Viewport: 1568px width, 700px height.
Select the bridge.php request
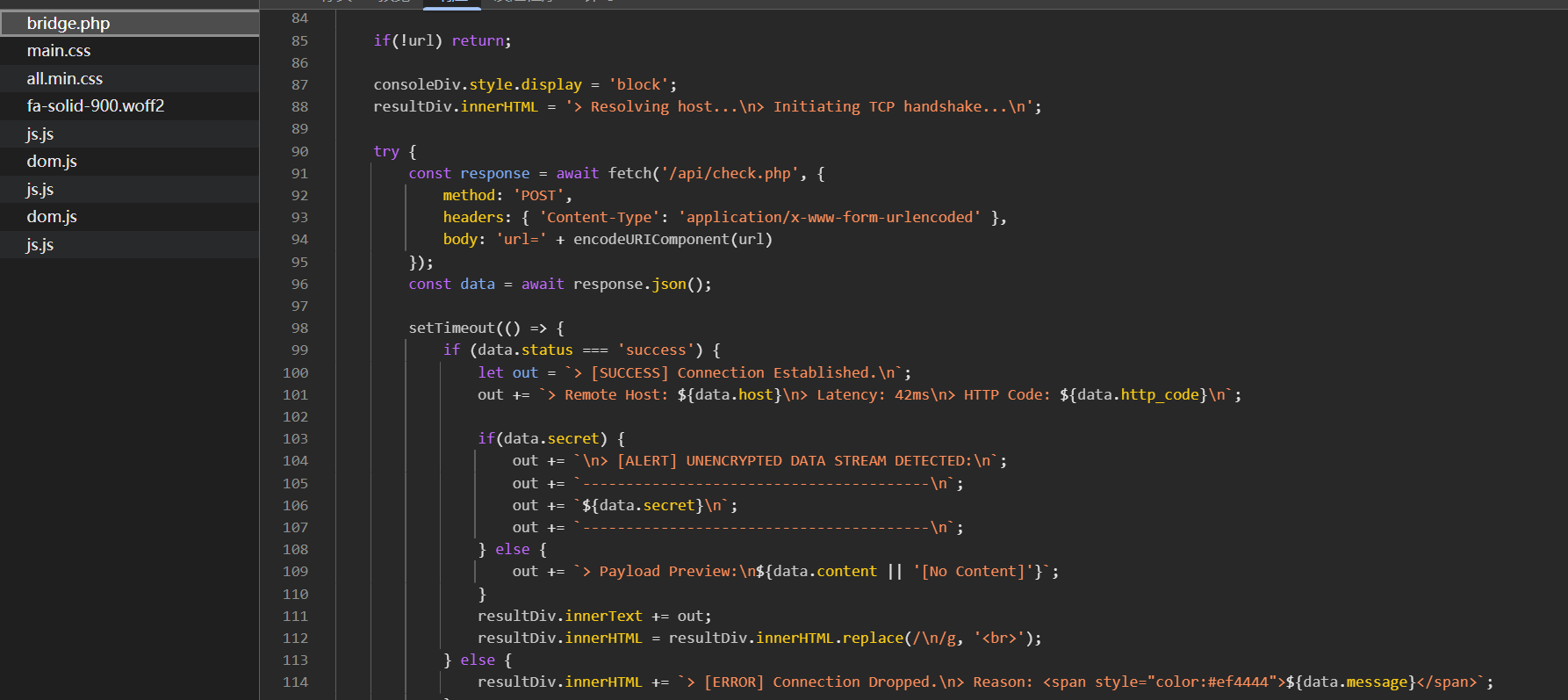click(68, 24)
